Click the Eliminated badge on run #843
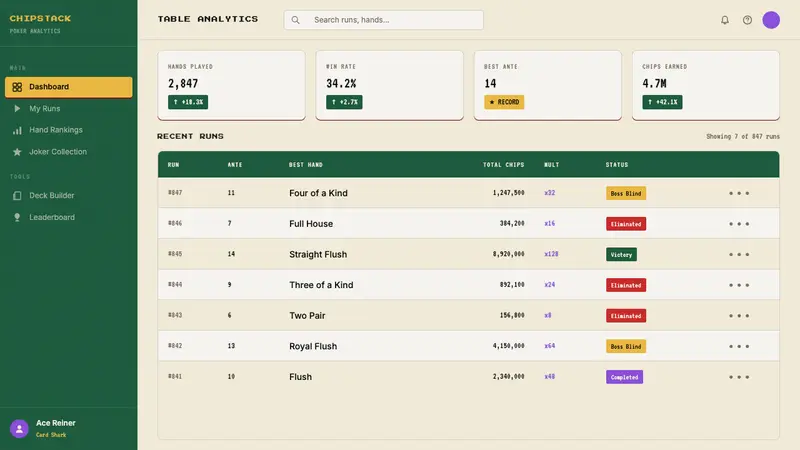The width and height of the screenshot is (800, 450). coord(626,316)
